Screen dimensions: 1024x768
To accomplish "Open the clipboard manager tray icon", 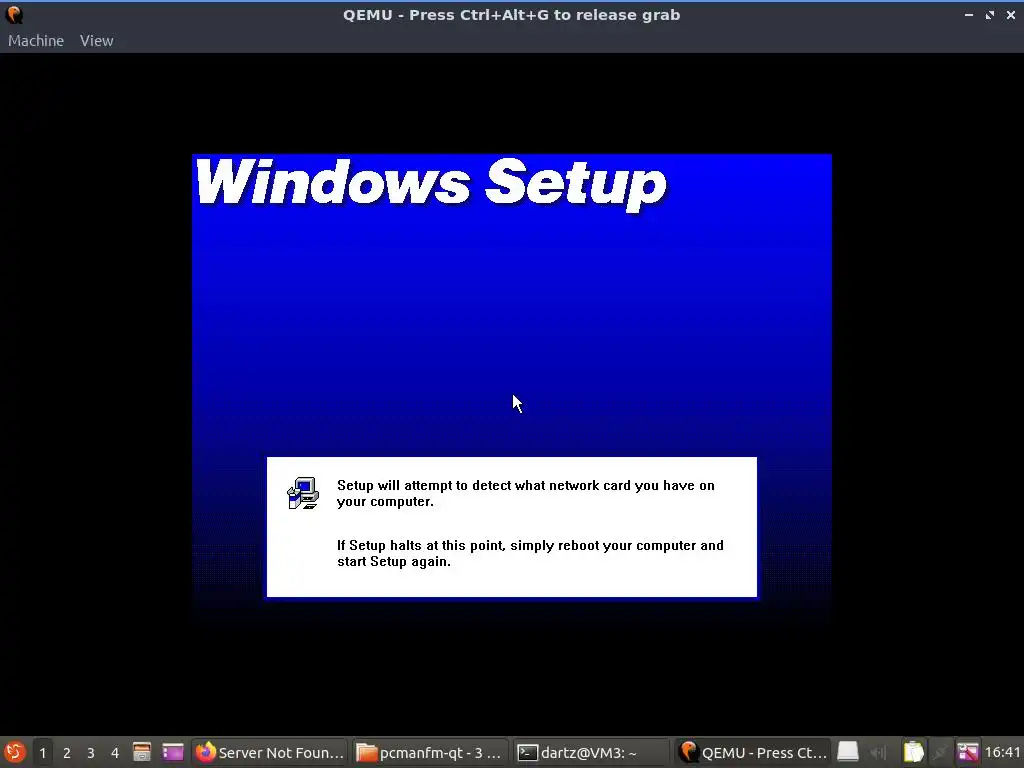I will tap(914, 752).
